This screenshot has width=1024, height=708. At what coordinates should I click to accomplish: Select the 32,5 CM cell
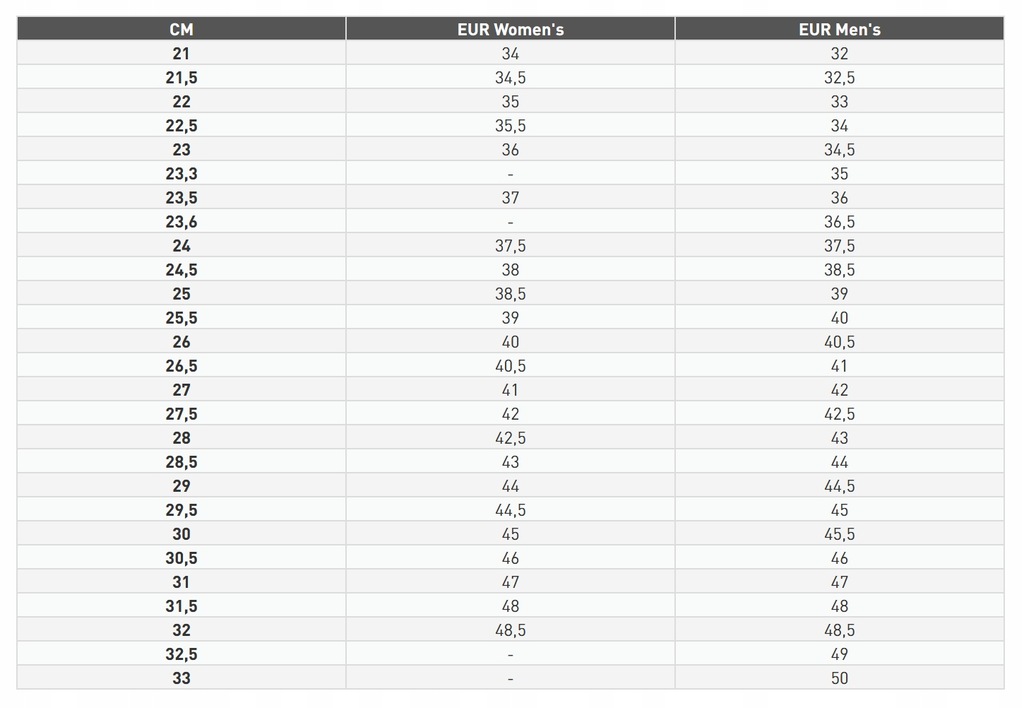coord(181,654)
